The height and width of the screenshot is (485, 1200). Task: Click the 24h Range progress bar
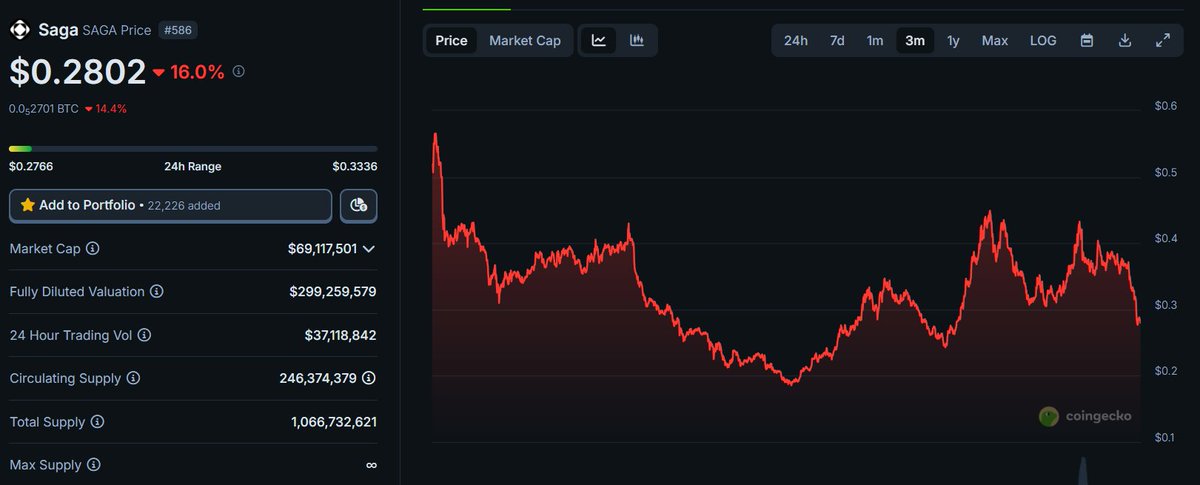[193, 148]
